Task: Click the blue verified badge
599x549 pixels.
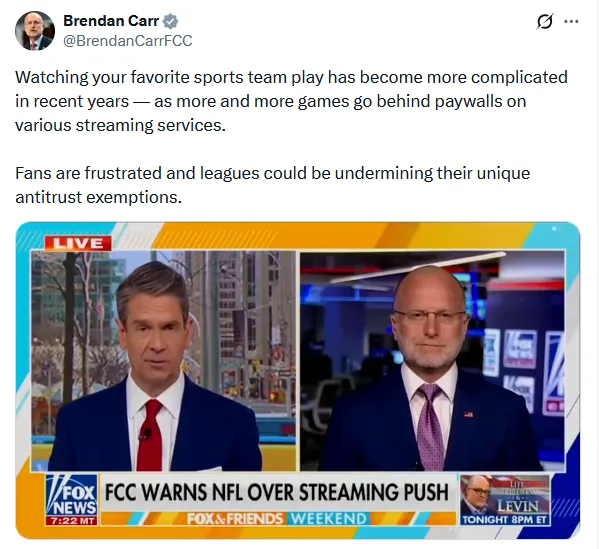Action: [170, 21]
